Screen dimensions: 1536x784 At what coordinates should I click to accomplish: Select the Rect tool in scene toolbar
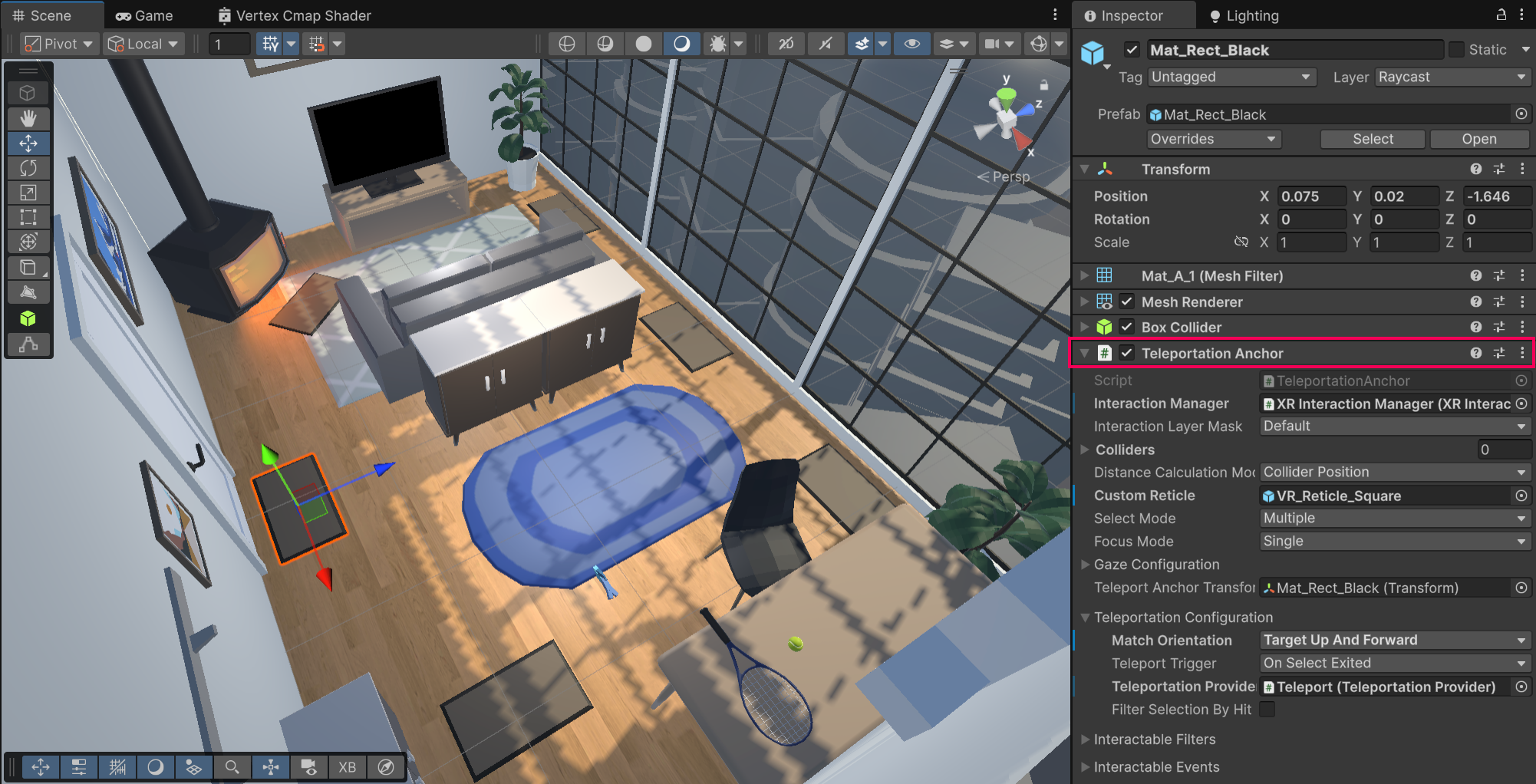[x=28, y=217]
